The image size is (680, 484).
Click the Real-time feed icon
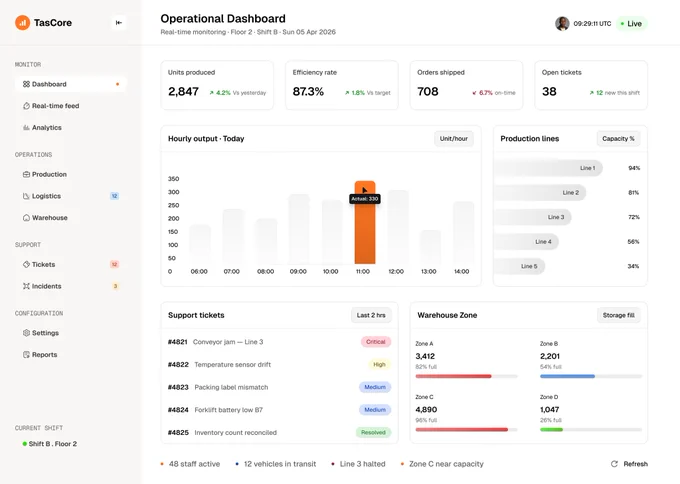coord(26,106)
